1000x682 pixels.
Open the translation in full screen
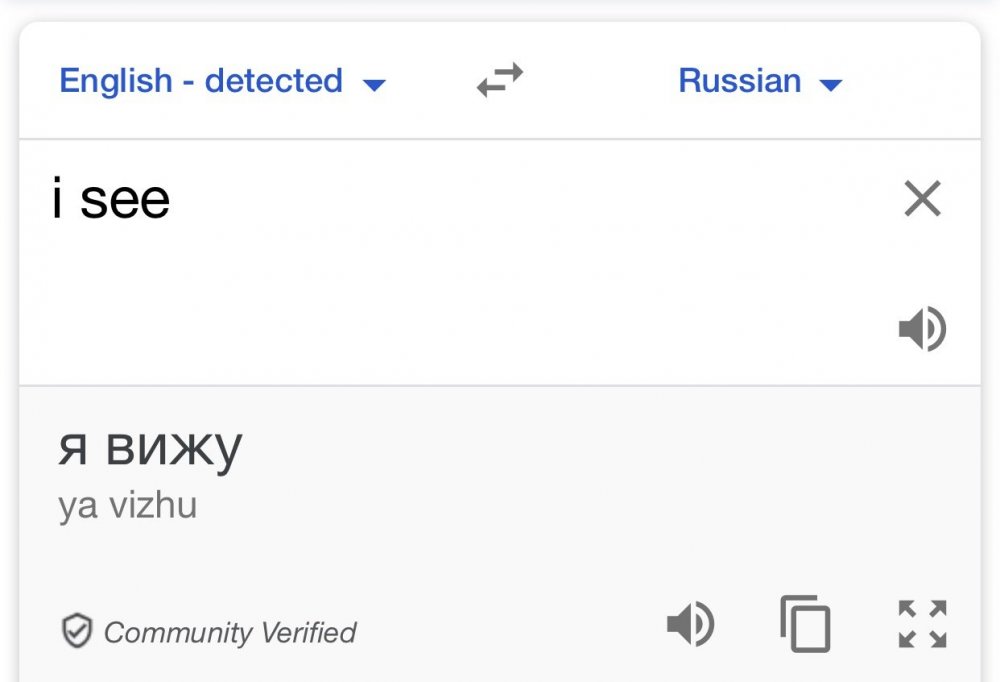tap(922, 624)
